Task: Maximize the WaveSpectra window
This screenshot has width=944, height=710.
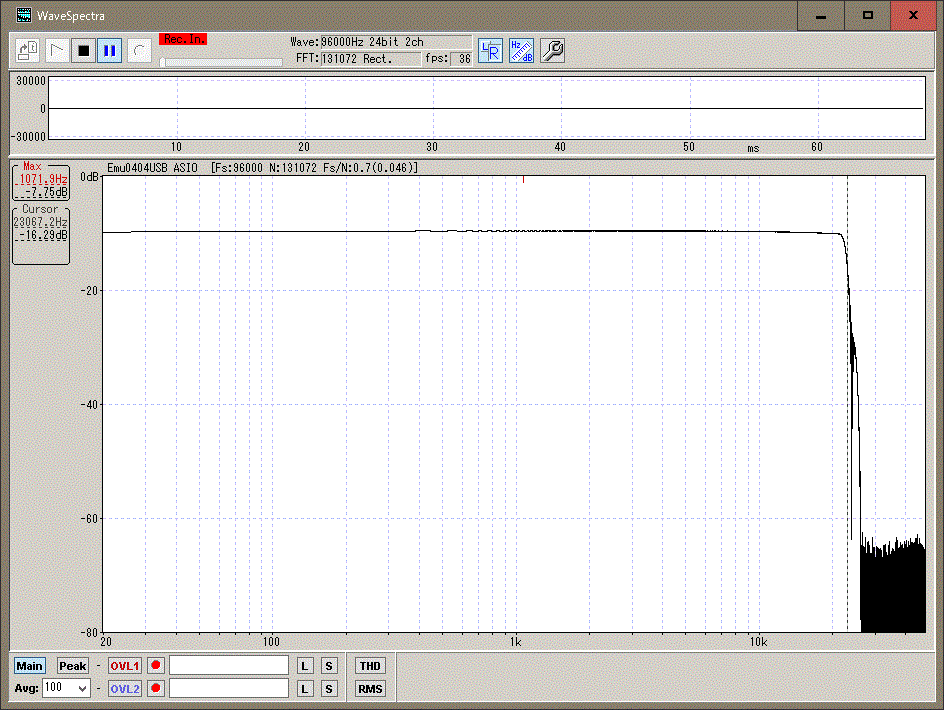Action: coord(868,16)
